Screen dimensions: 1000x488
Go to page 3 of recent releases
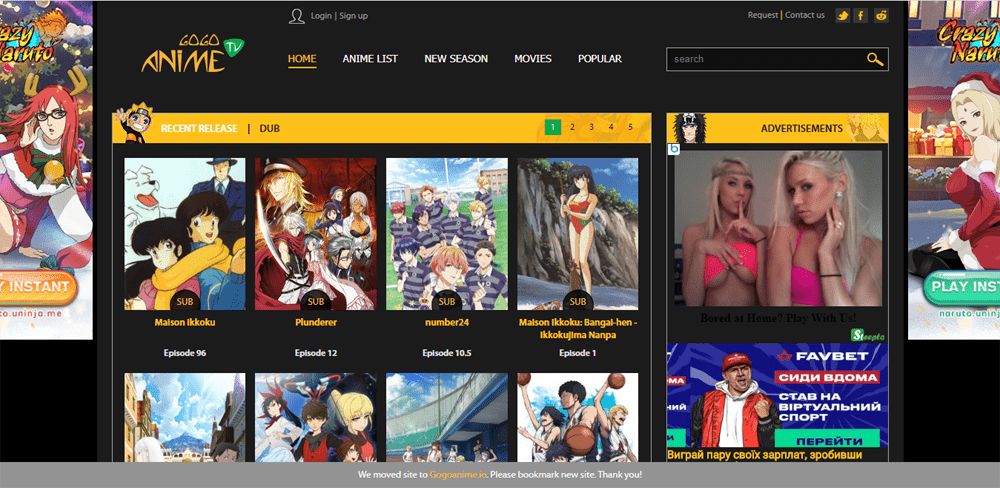591,127
